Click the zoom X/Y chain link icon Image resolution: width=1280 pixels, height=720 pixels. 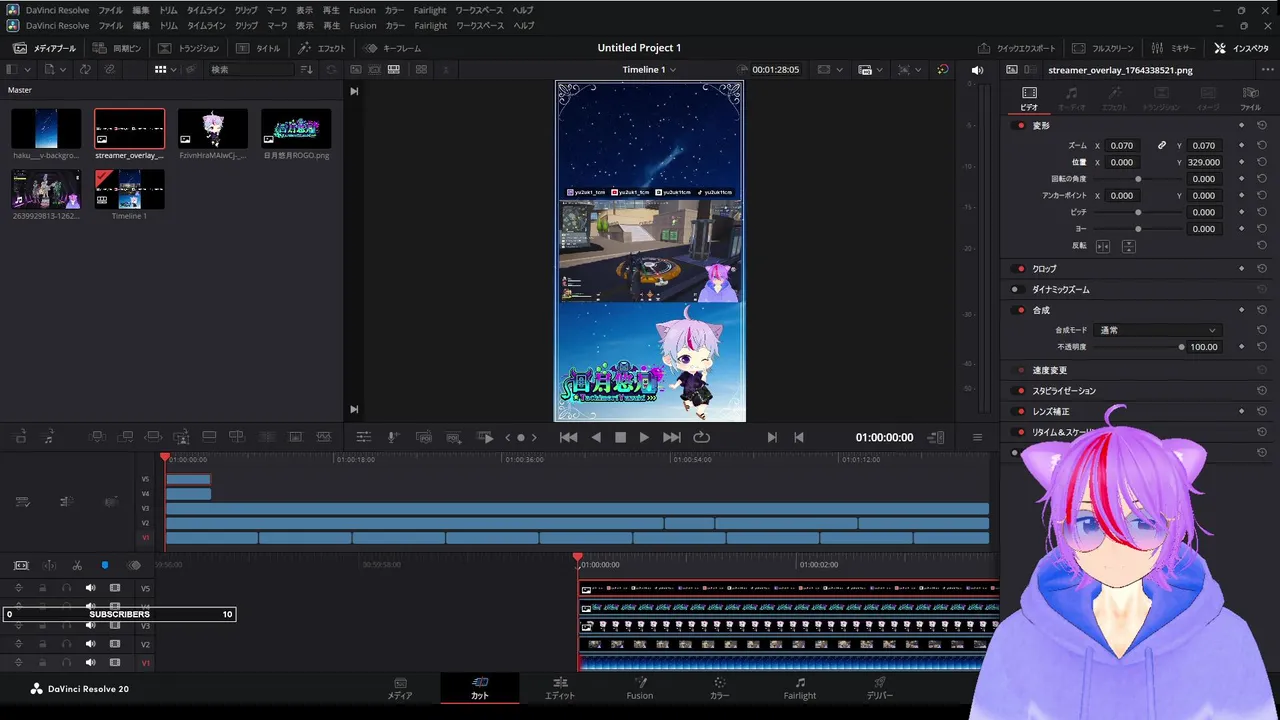(x=1162, y=145)
